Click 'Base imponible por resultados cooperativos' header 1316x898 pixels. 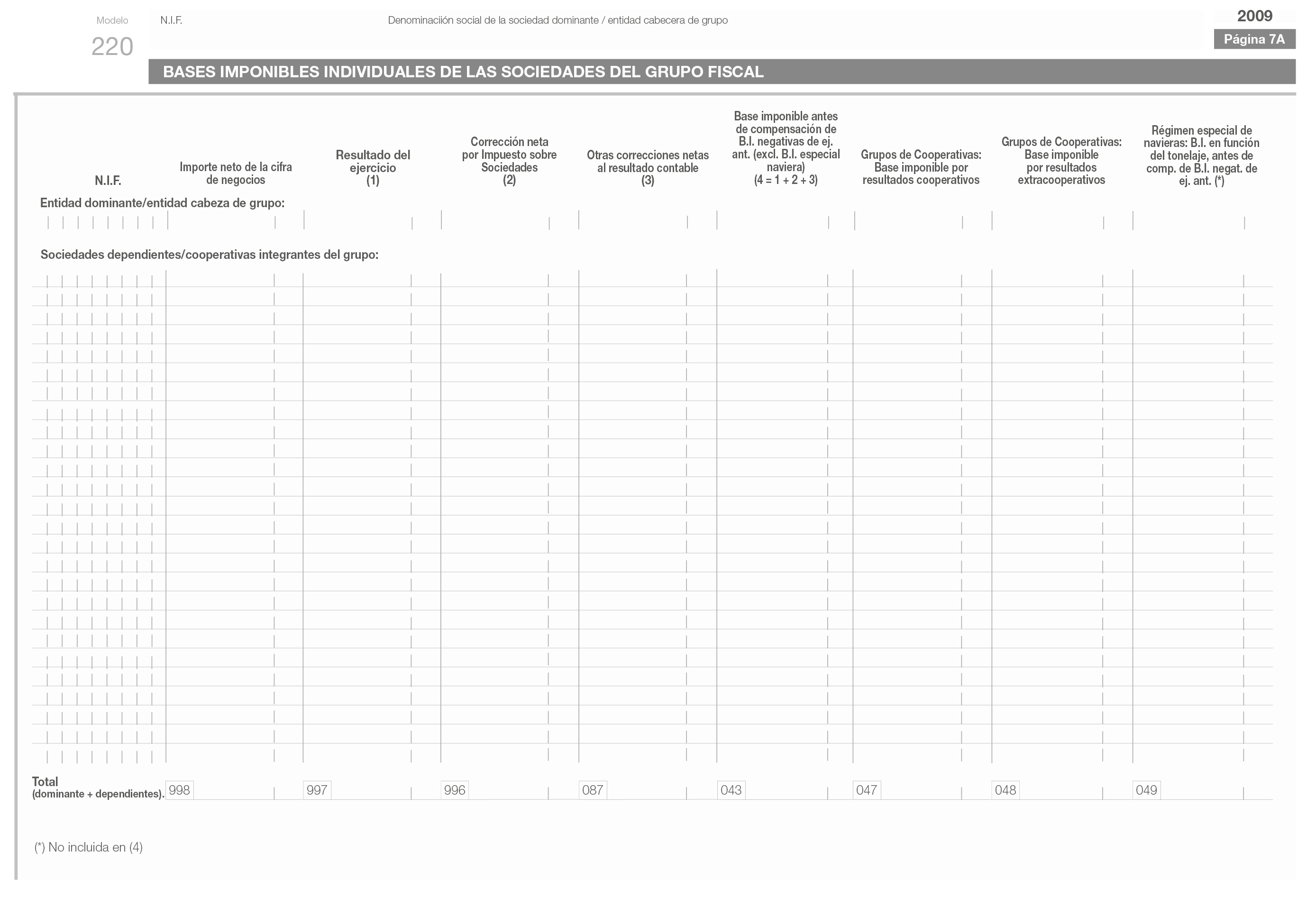coord(921,167)
